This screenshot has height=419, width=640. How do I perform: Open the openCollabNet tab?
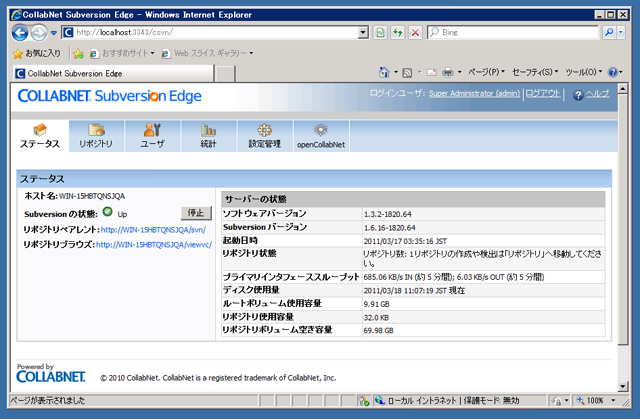tap(321, 136)
